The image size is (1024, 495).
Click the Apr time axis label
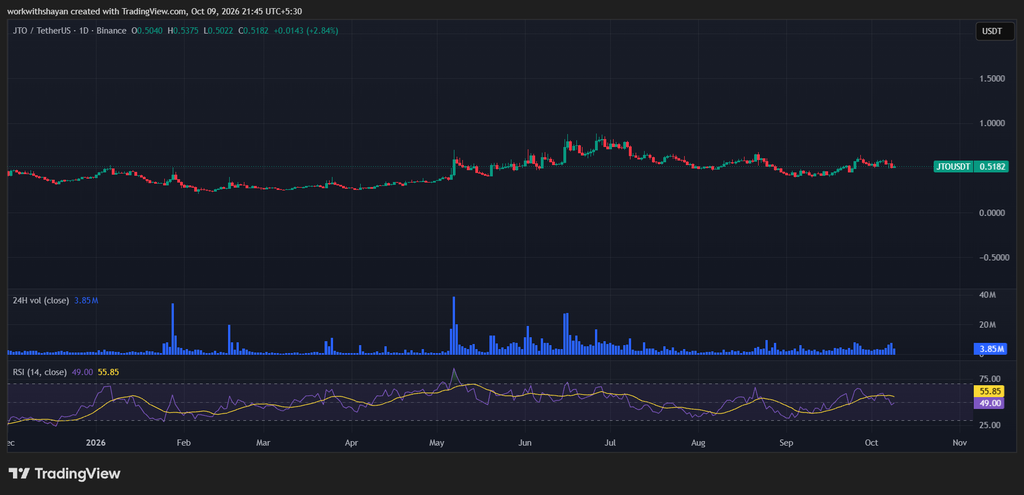point(351,443)
